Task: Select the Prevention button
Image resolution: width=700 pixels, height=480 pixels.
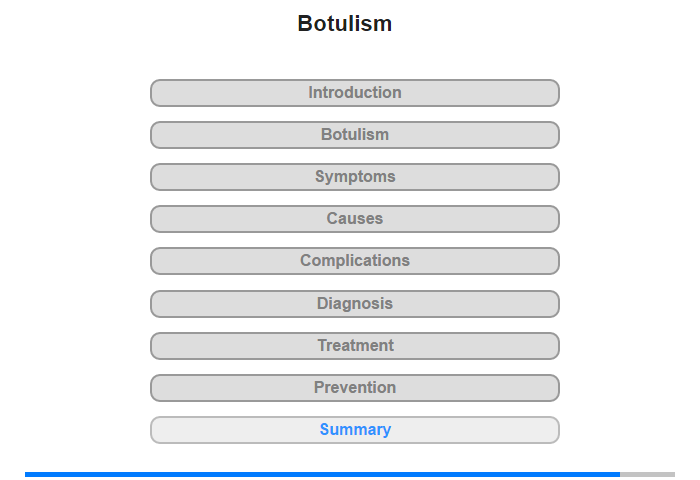Action: click(x=354, y=388)
